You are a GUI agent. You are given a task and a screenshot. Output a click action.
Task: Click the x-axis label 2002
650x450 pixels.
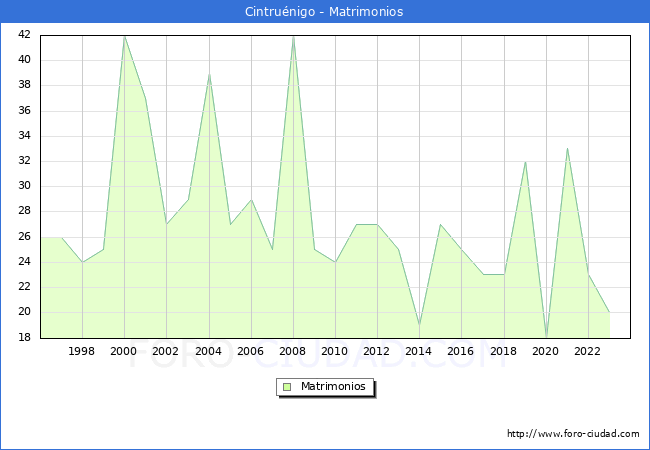click(x=165, y=351)
